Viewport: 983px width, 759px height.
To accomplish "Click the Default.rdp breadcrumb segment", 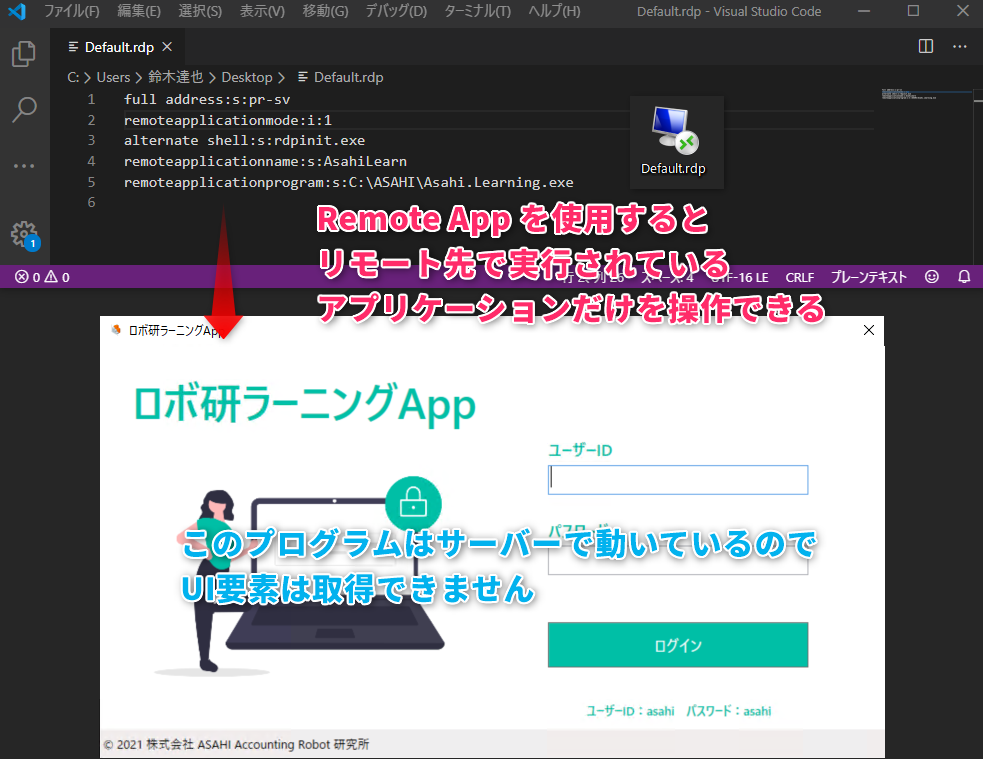I will (x=349, y=78).
